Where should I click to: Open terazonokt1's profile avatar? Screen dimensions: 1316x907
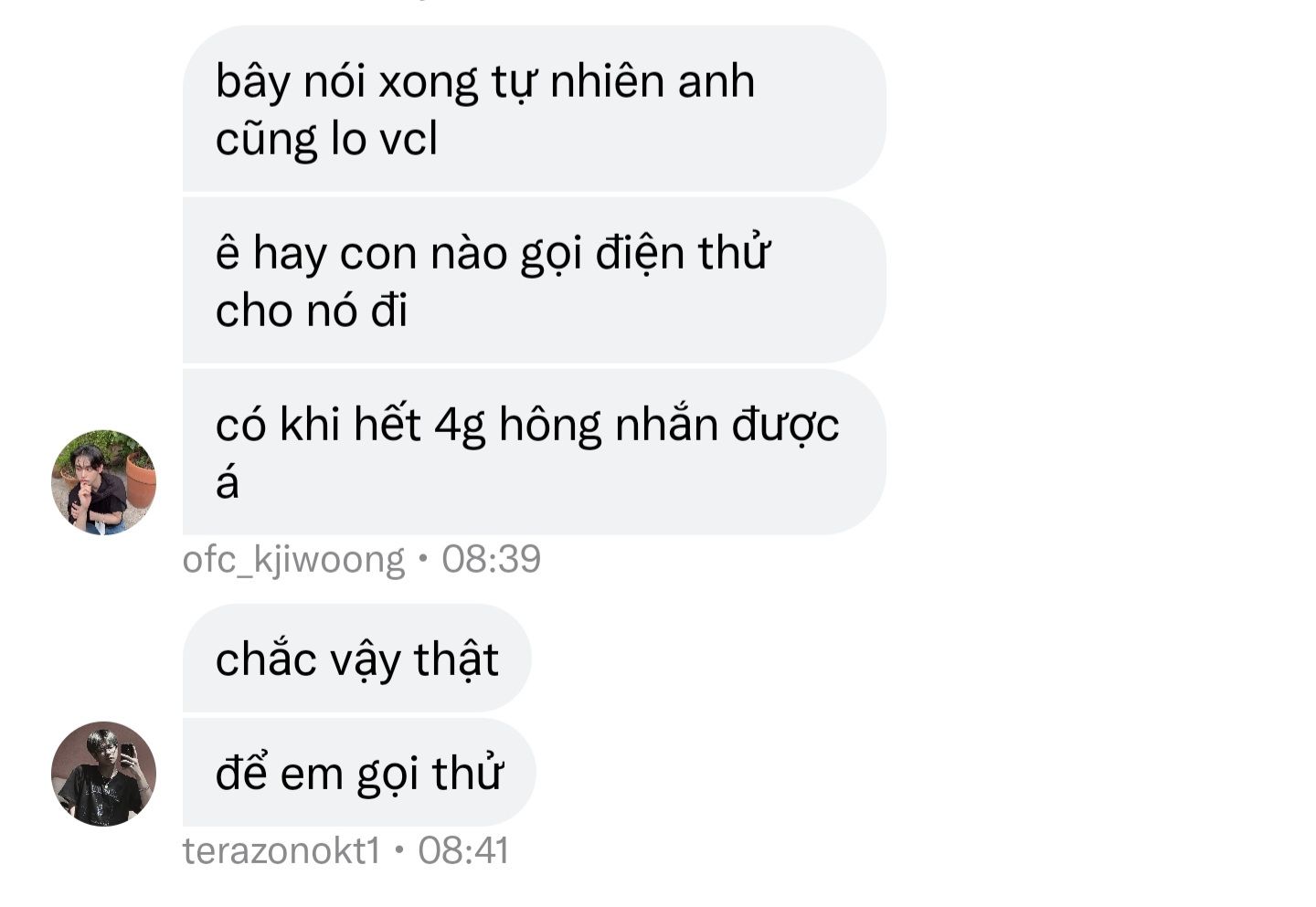click(103, 775)
